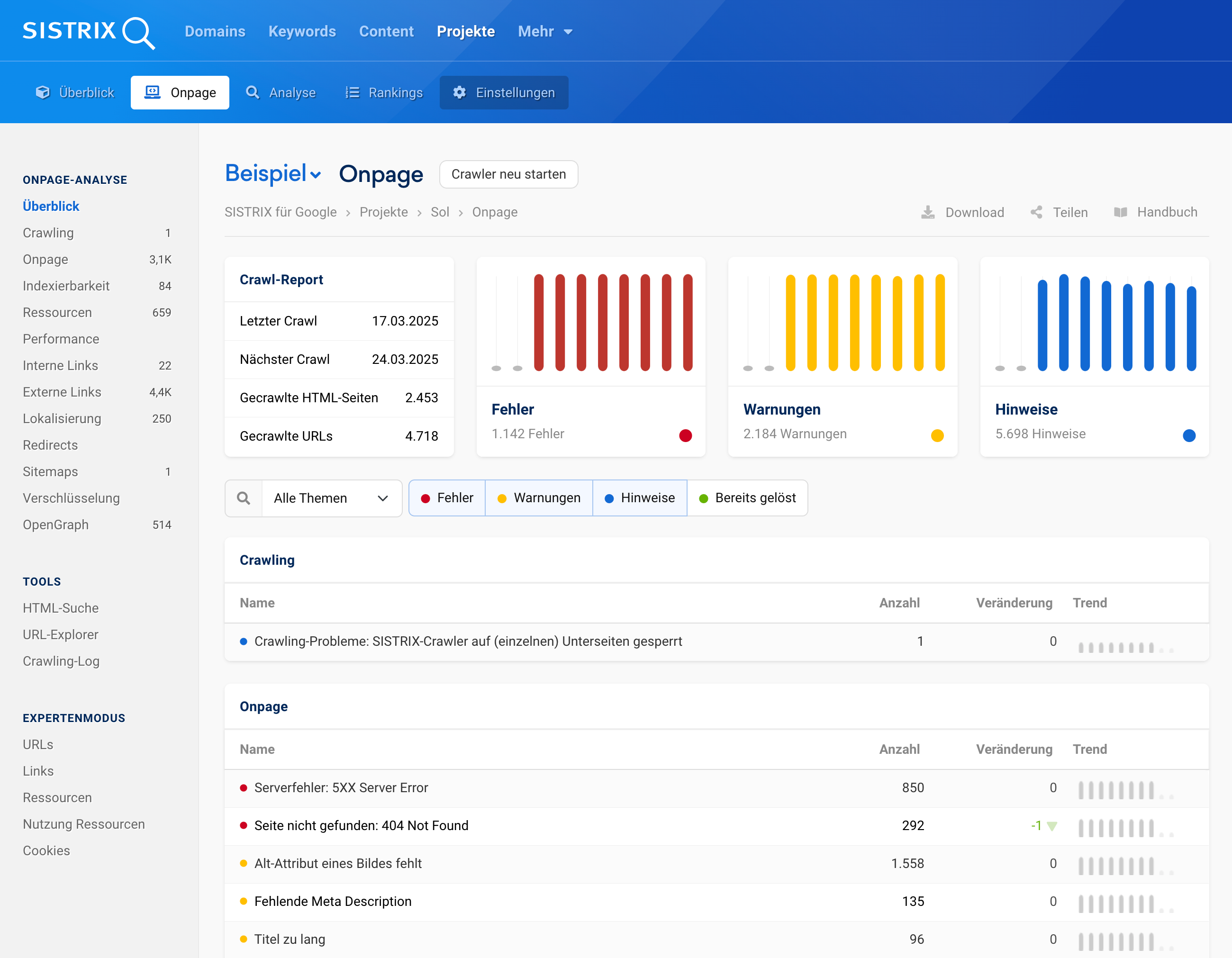Click the Teilen share icon
The height and width of the screenshot is (958, 1232).
coord(1036,212)
